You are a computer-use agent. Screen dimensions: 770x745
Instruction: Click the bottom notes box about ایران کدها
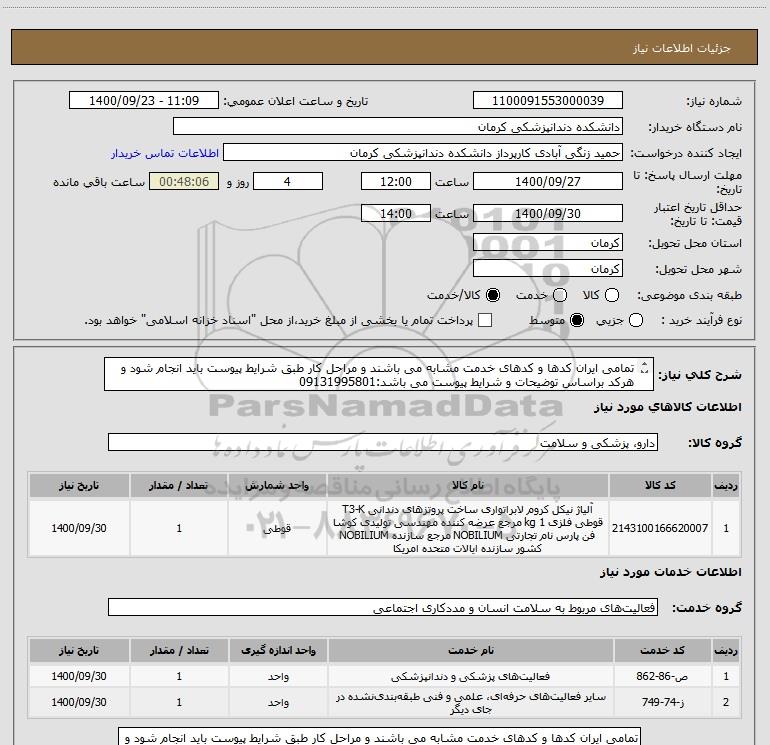379,736
